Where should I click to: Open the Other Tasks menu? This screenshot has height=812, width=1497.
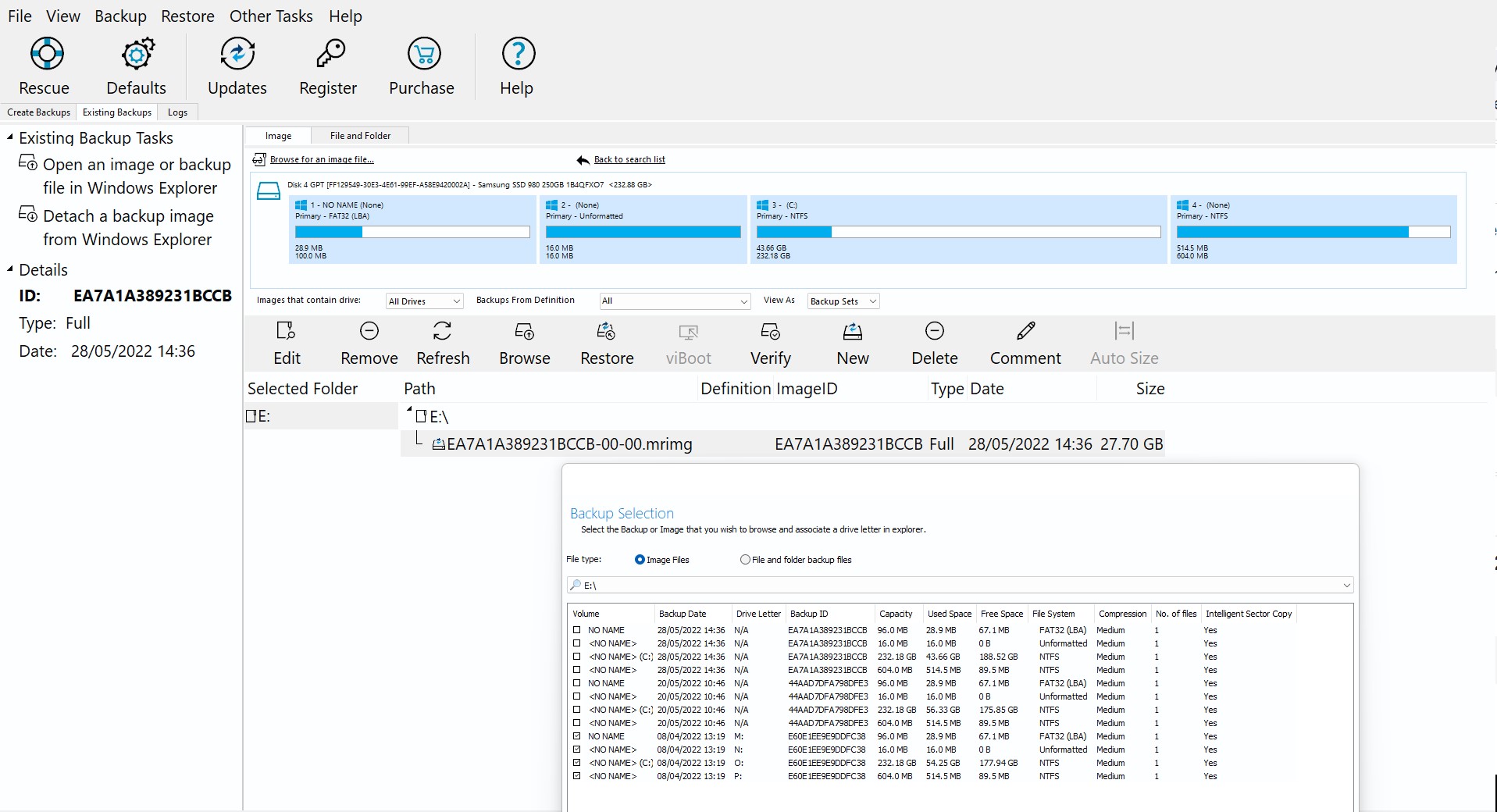click(270, 16)
